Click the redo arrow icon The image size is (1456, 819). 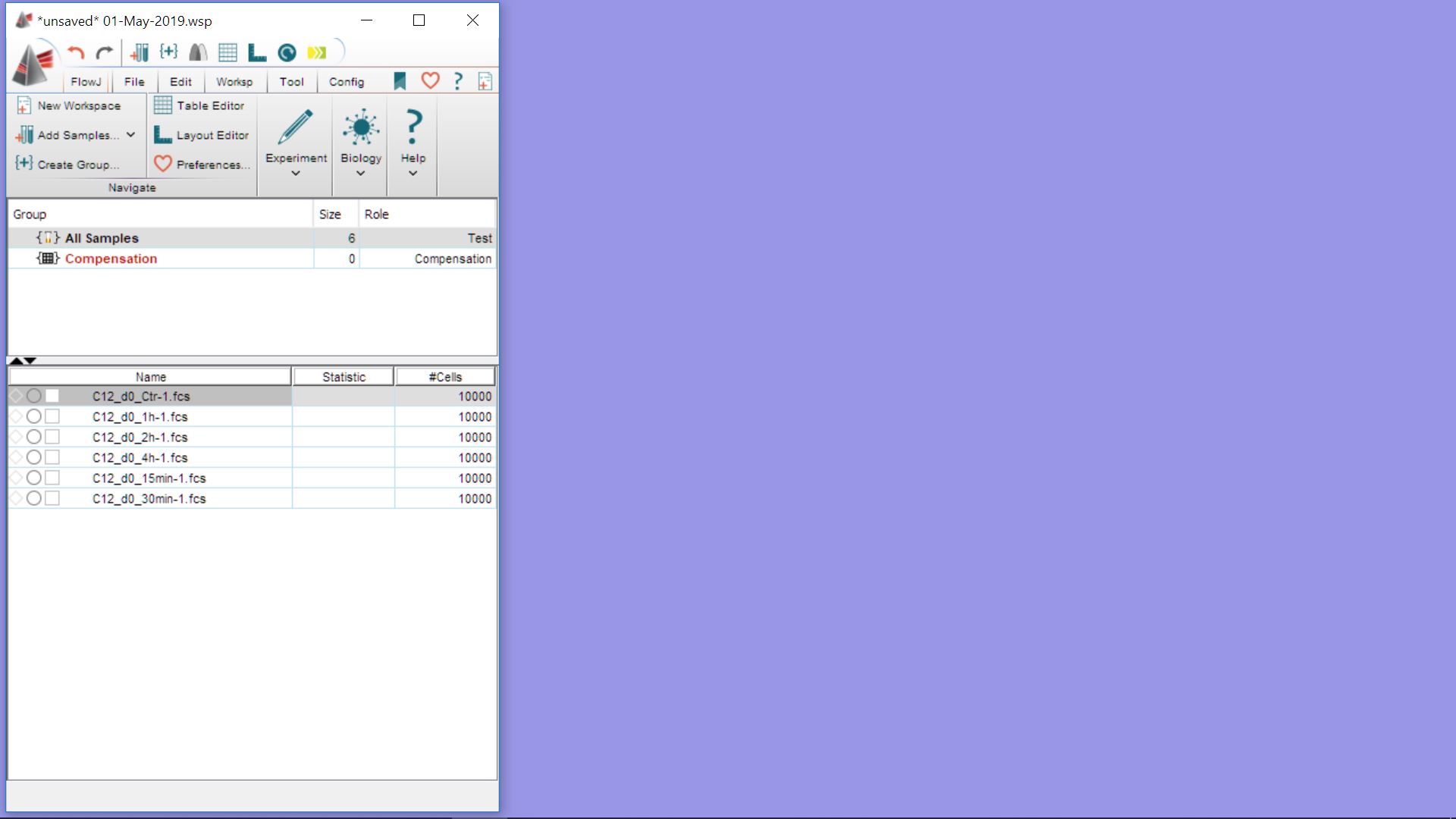click(105, 52)
